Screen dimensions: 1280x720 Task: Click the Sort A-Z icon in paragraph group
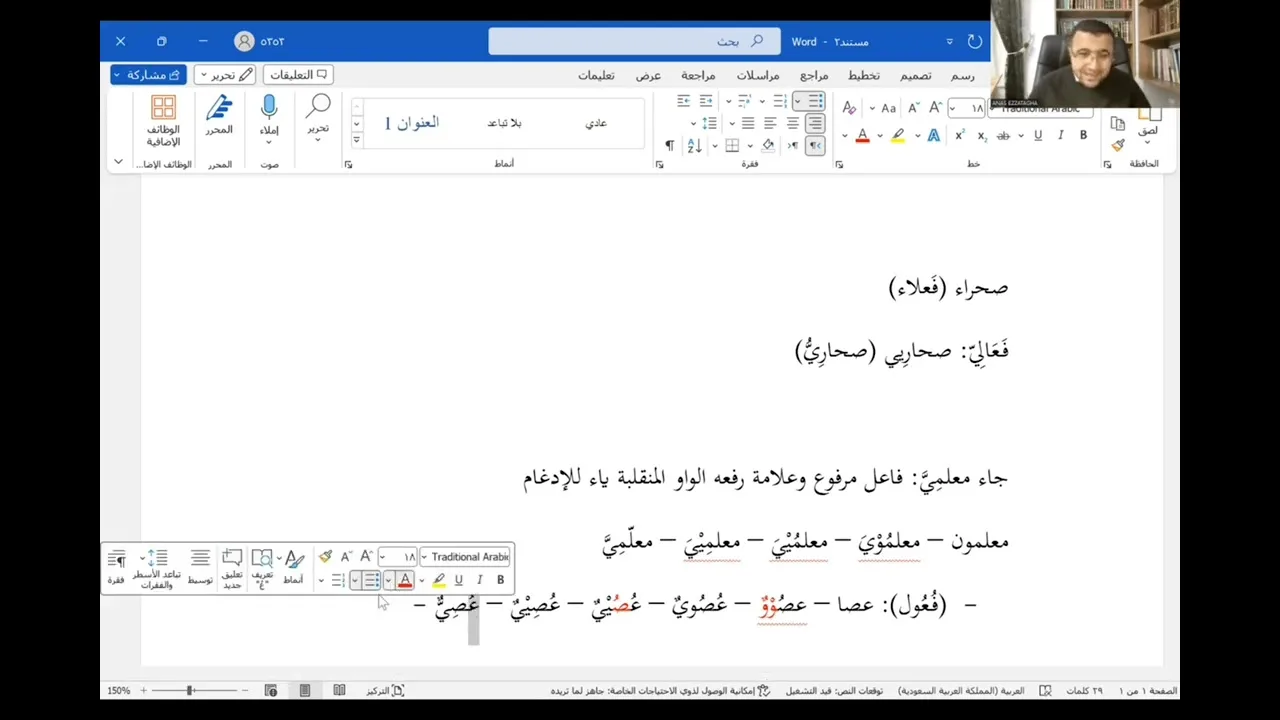pyautogui.click(x=694, y=146)
